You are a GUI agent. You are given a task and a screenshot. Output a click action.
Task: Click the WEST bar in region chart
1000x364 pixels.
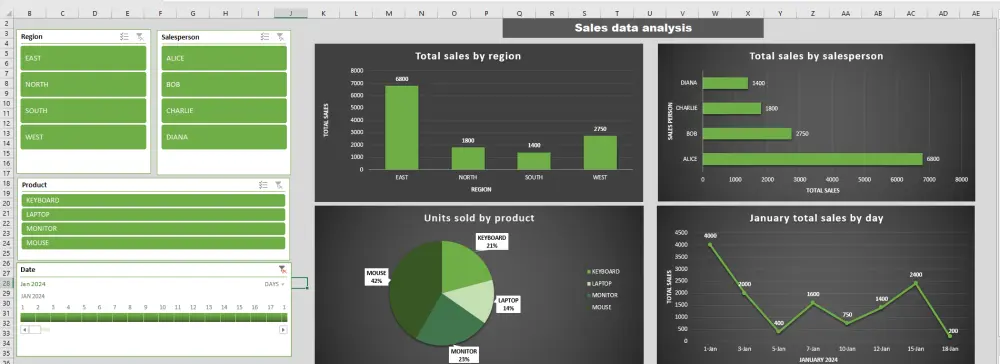(x=600, y=153)
